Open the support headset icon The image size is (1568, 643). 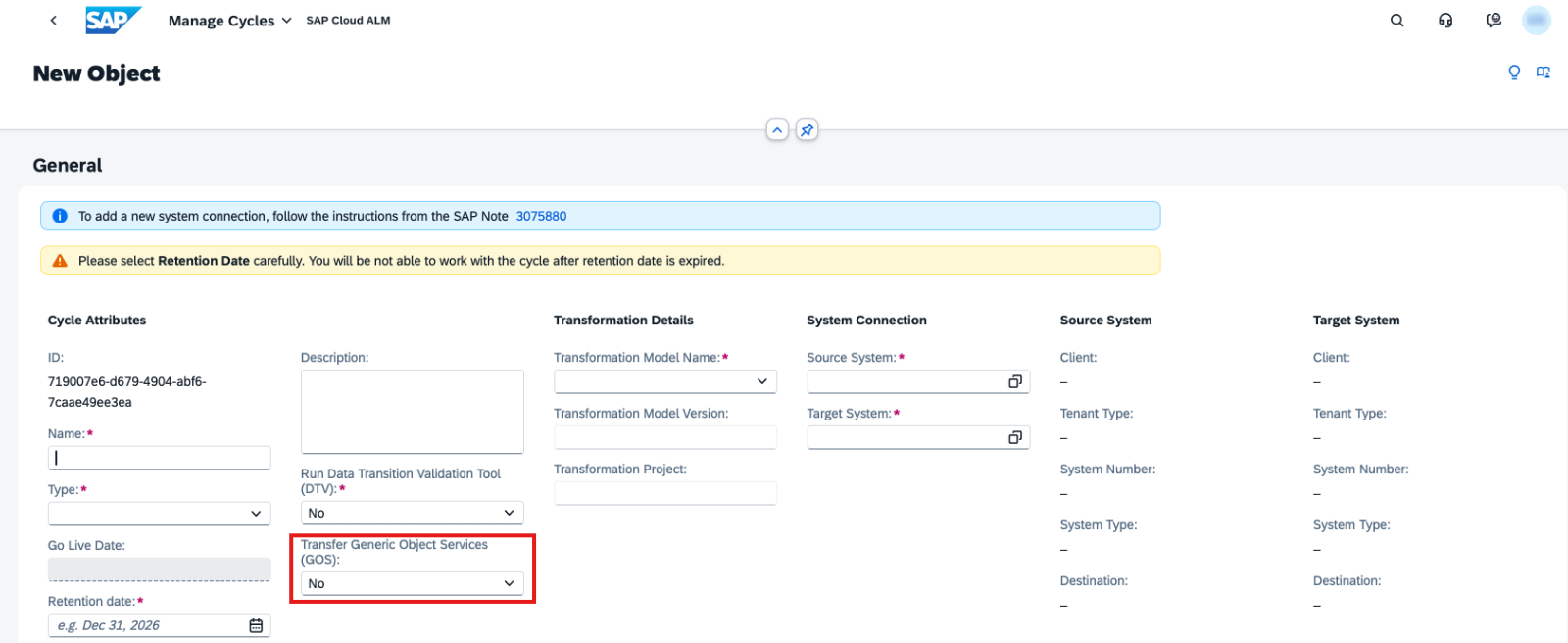[1445, 21]
